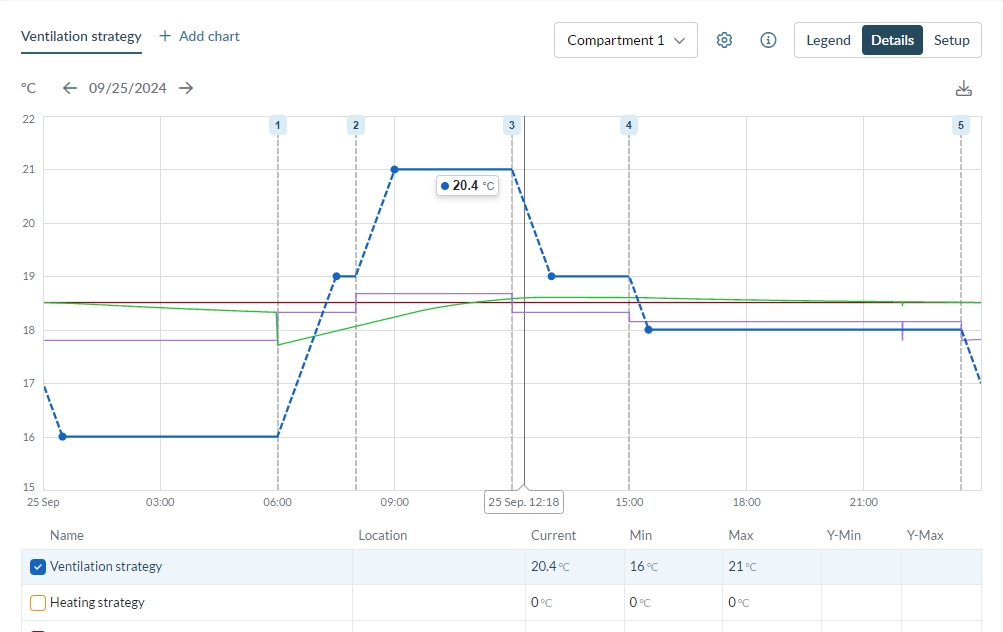Go to next day arrow
Viewport: 1003px width, 632px height.
click(x=186, y=88)
